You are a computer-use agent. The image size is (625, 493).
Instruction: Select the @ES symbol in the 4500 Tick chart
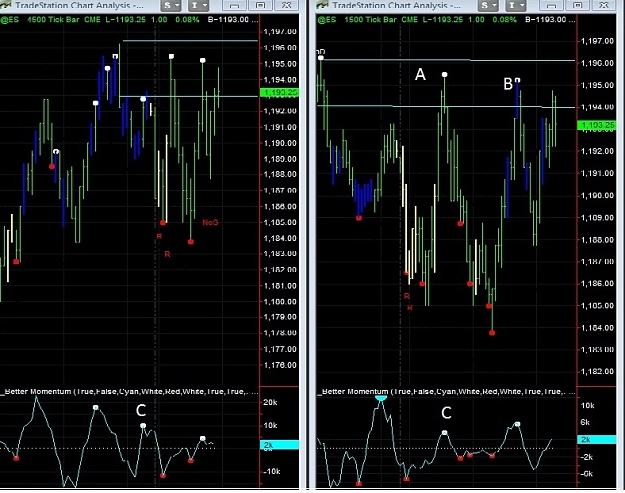point(10,20)
